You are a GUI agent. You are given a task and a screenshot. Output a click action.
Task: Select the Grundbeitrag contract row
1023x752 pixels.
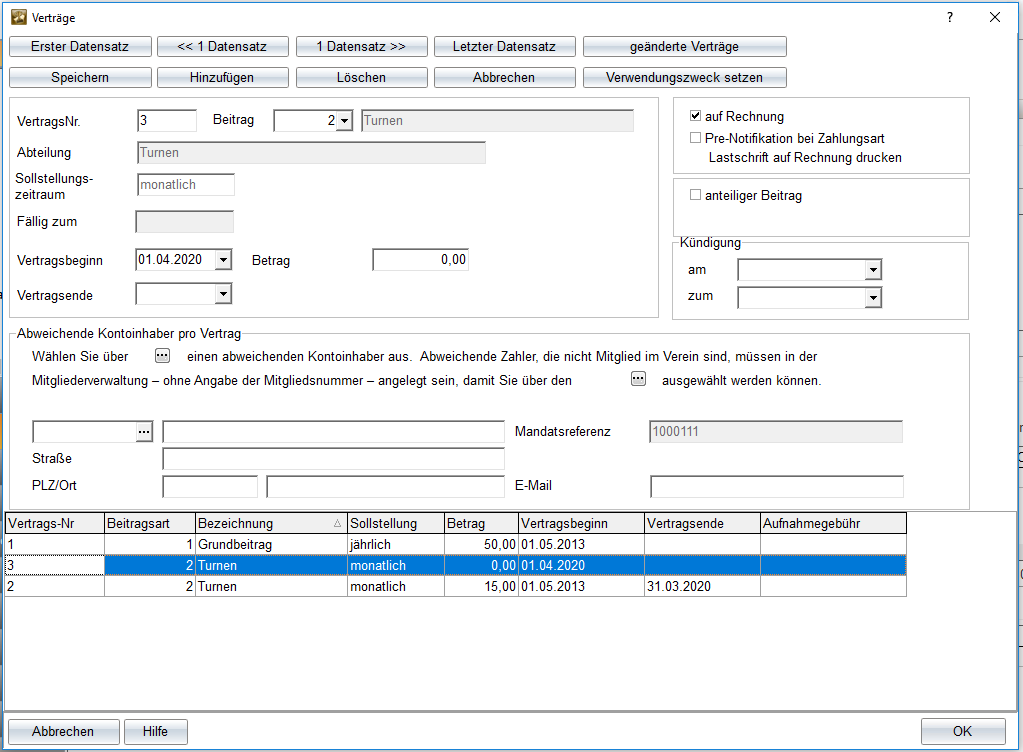pyautogui.click(x=235, y=545)
